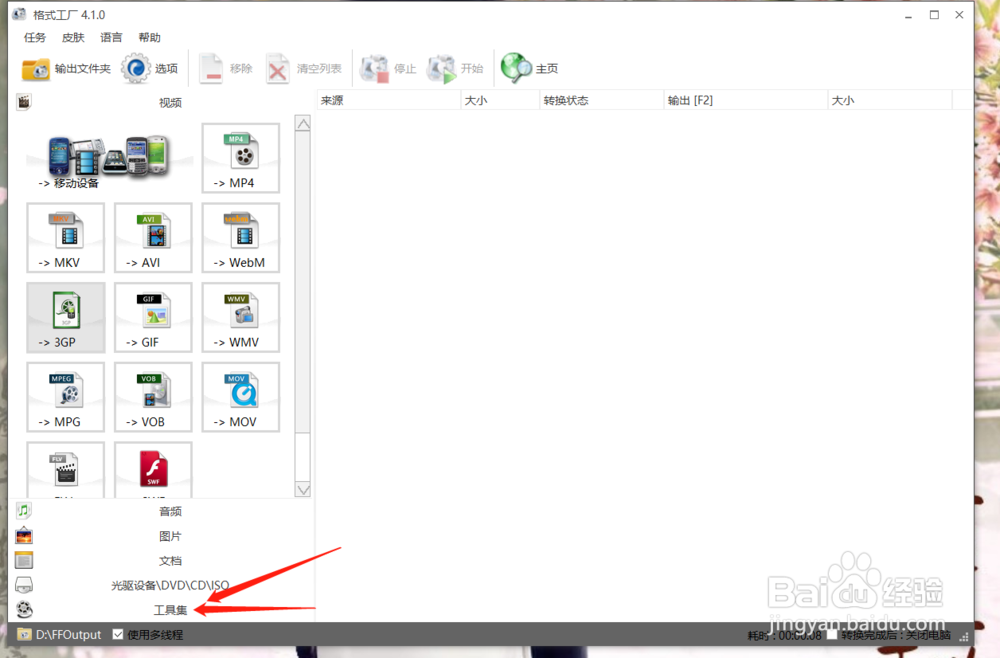Choose the -> MKV conversion icon

tap(66, 238)
